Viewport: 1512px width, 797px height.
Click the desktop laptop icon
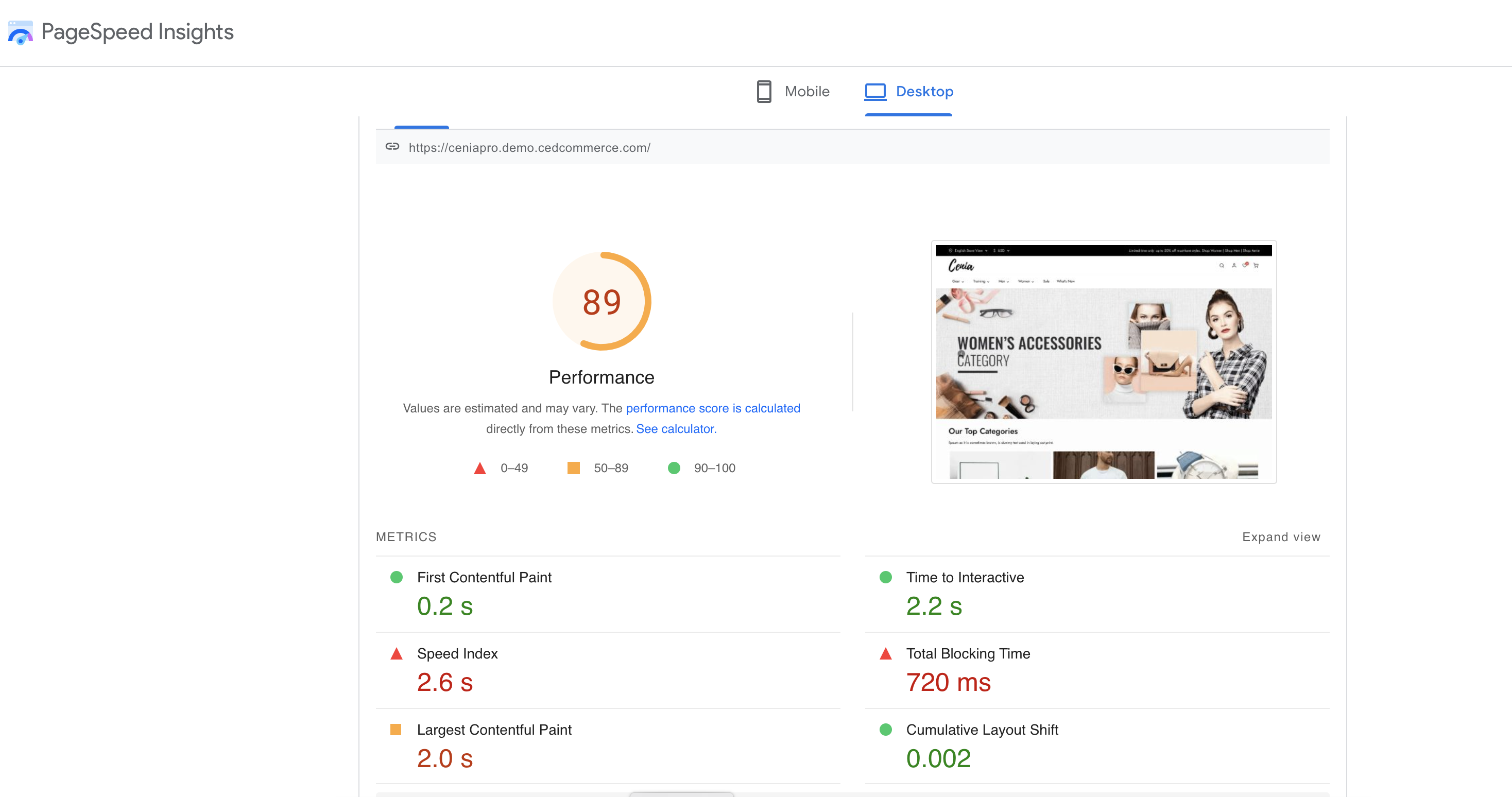(x=874, y=92)
